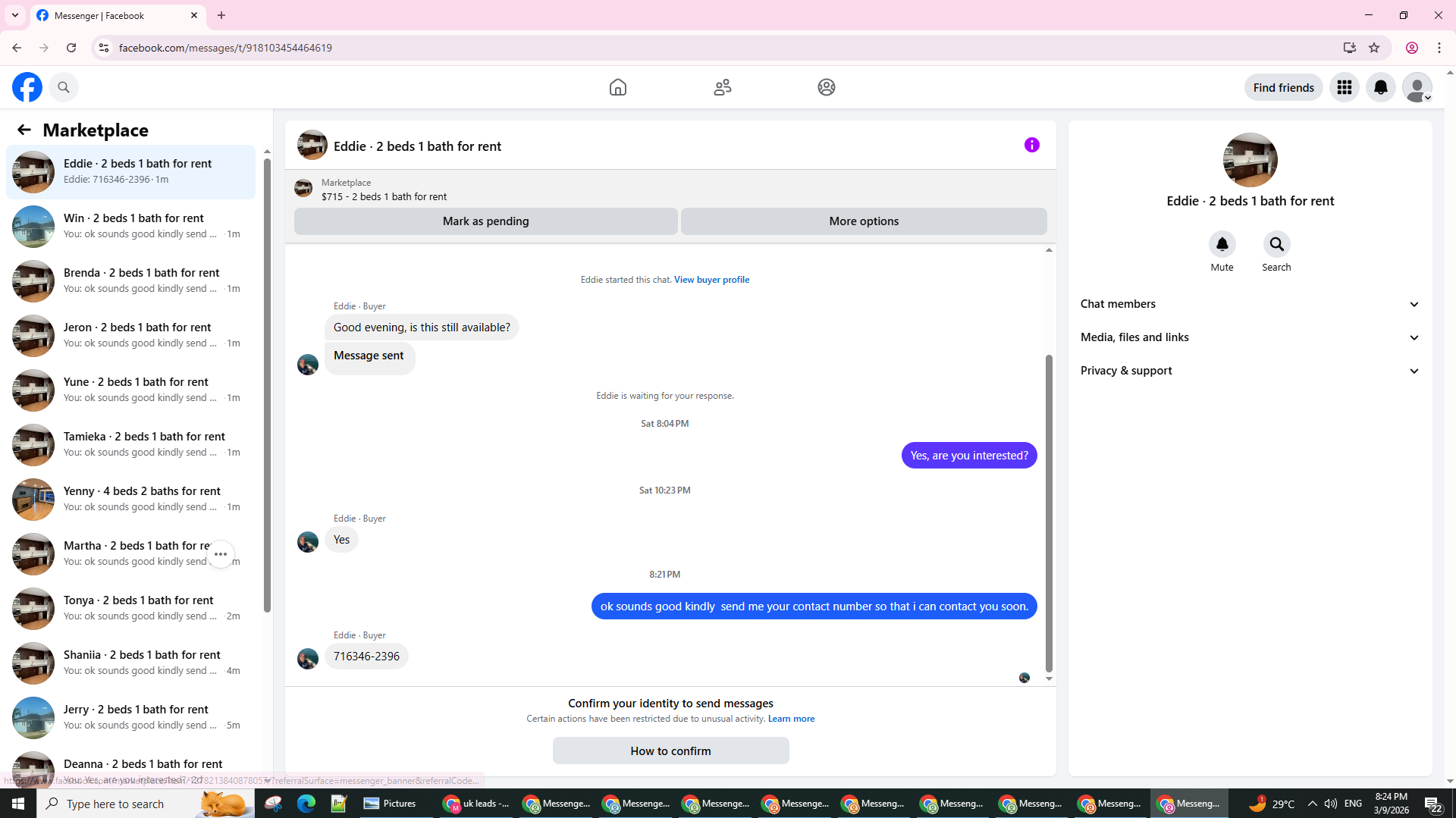Viewport: 1456px width, 818px height.
Task: Open conversation information purple icon
Action: pos(1032,145)
